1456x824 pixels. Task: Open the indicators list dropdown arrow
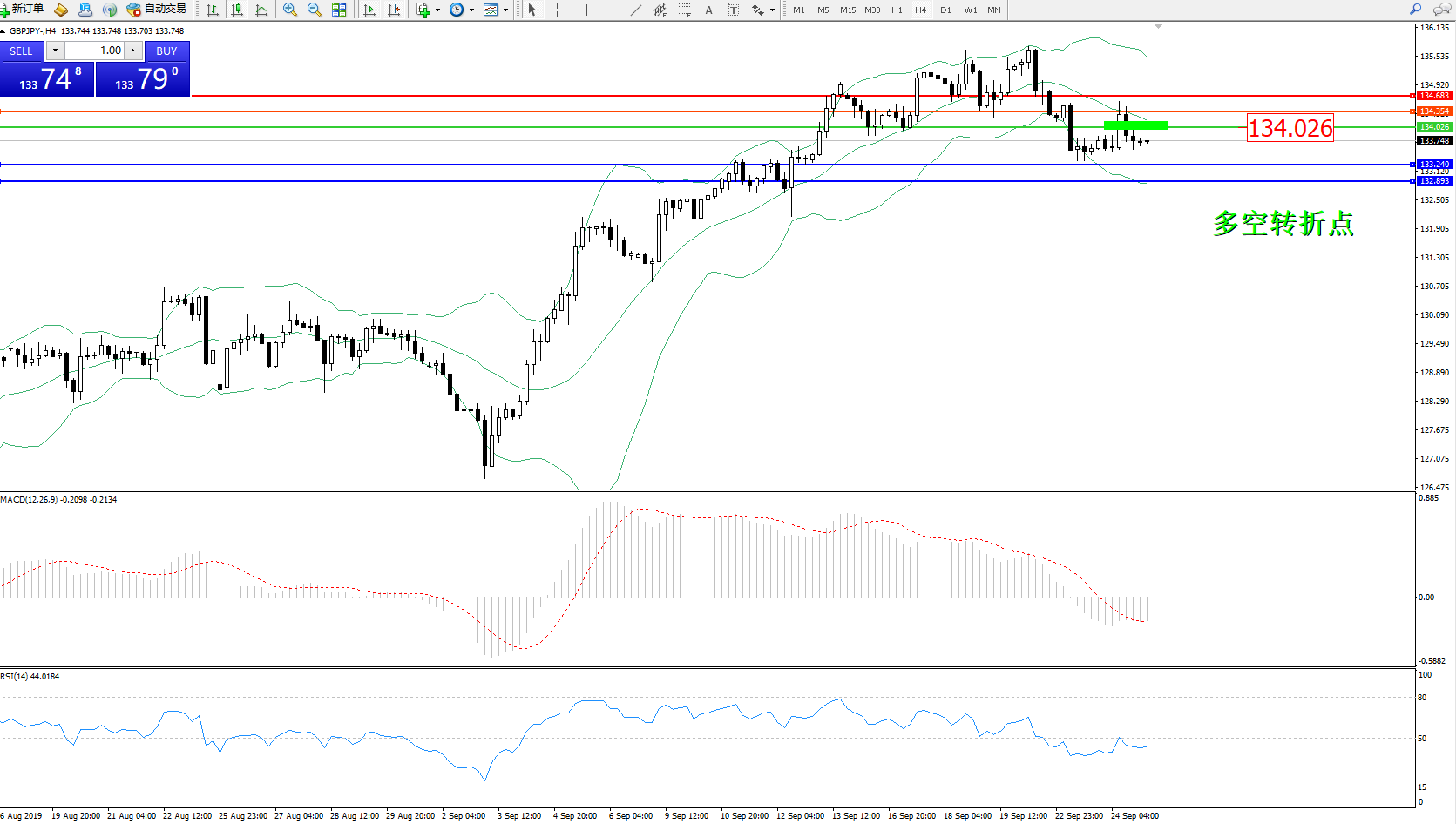pos(437,10)
